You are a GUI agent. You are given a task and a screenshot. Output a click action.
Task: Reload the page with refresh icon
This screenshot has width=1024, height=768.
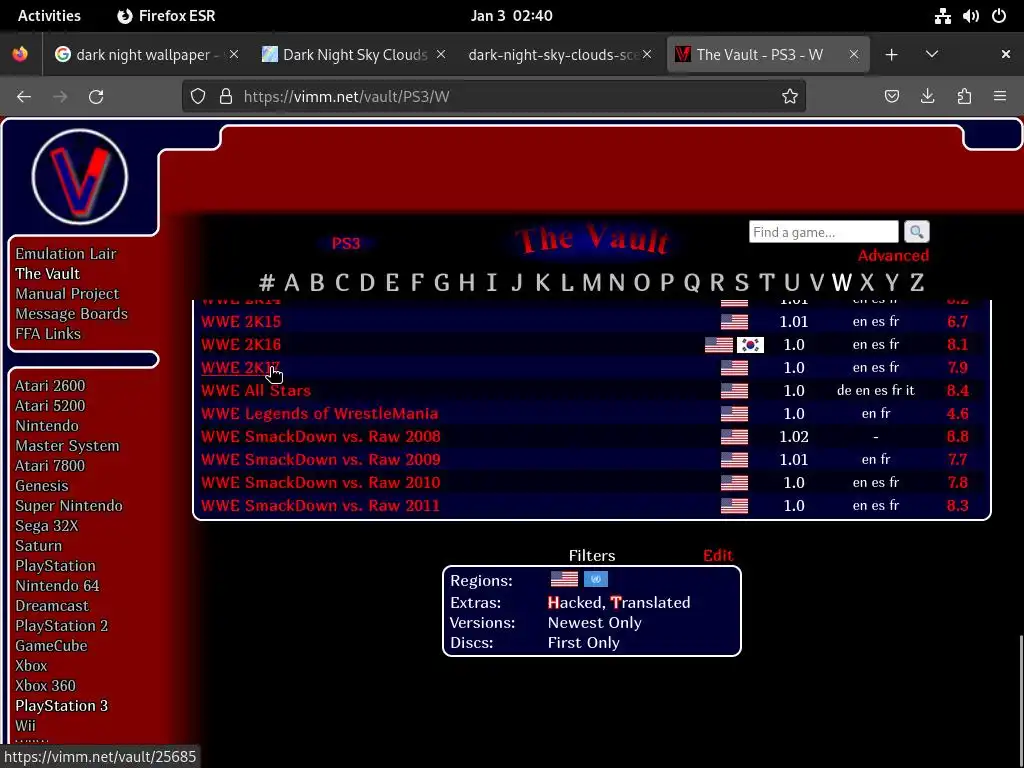tap(96, 97)
